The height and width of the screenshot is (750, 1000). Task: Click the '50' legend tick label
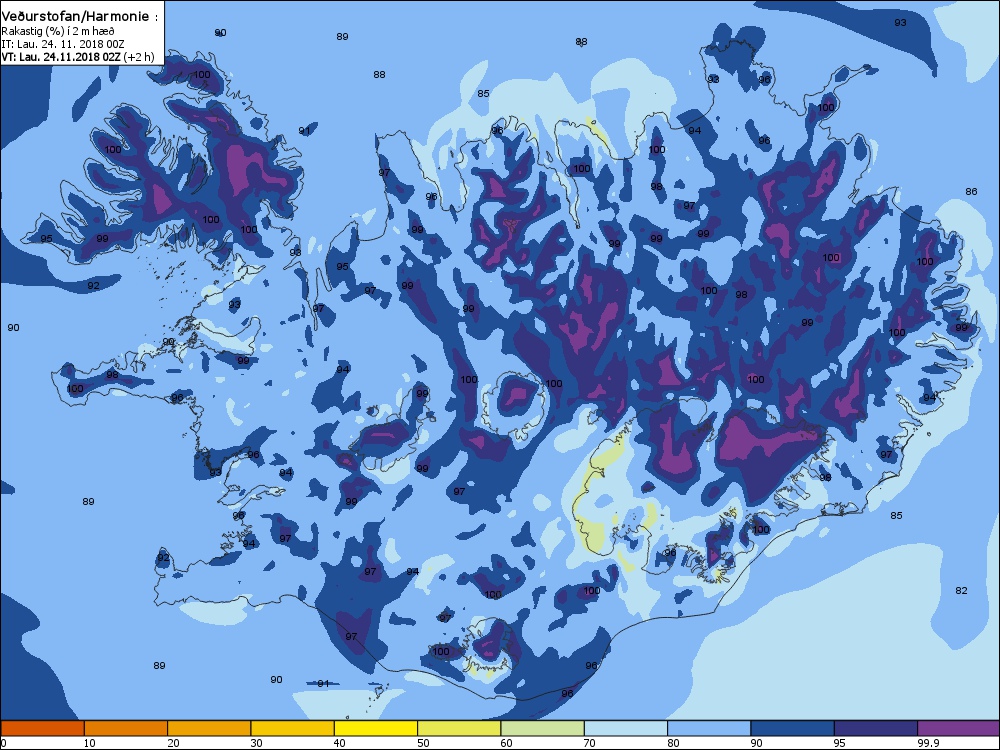(x=423, y=743)
